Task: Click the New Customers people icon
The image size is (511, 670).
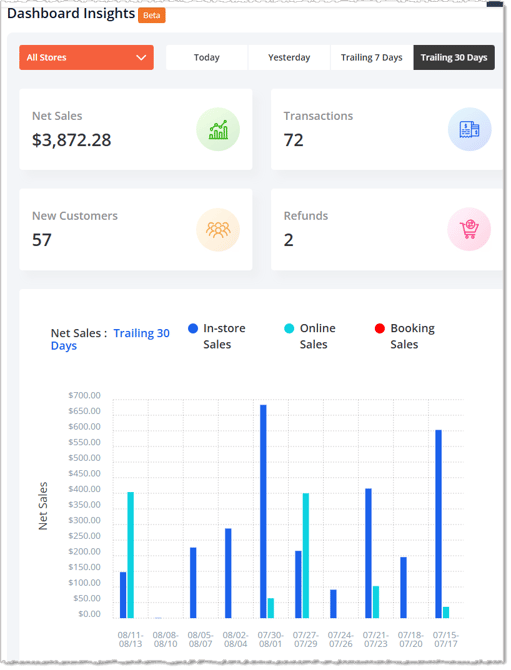Action: click(x=218, y=229)
